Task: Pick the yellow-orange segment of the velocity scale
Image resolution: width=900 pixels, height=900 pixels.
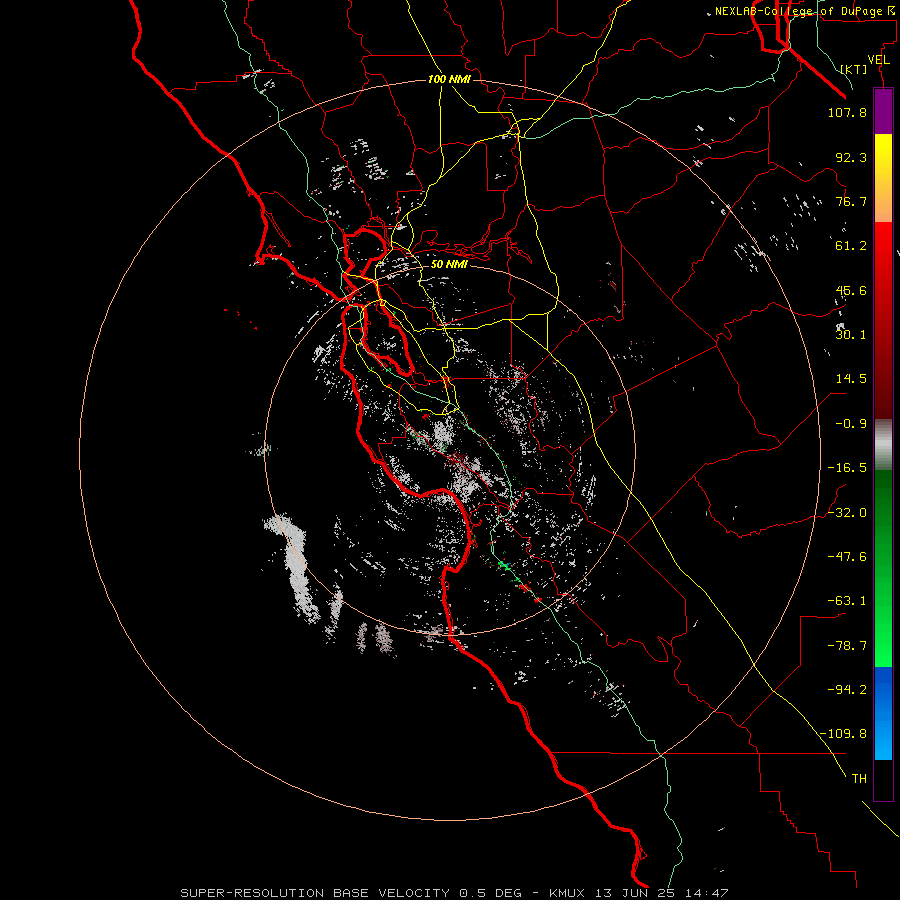Action: pos(883,178)
